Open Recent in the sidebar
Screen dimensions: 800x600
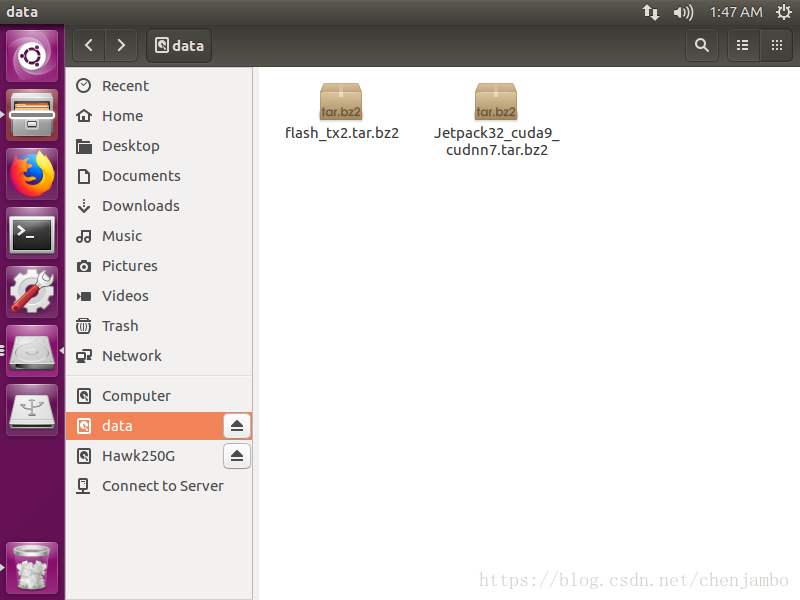[159, 86]
